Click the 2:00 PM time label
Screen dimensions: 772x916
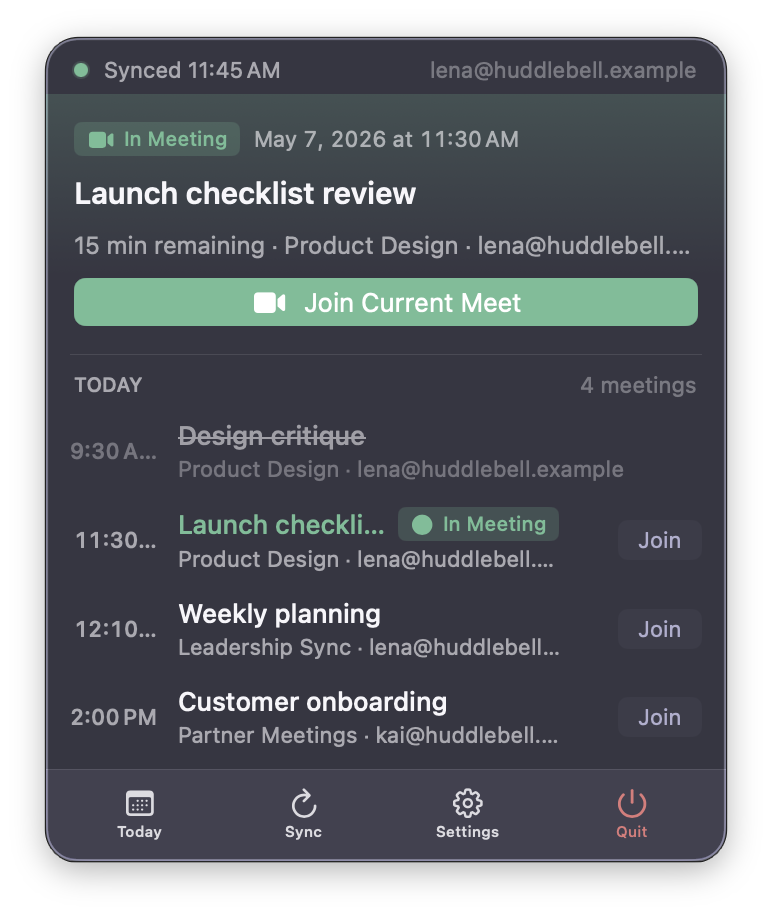[x=113, y=717]
